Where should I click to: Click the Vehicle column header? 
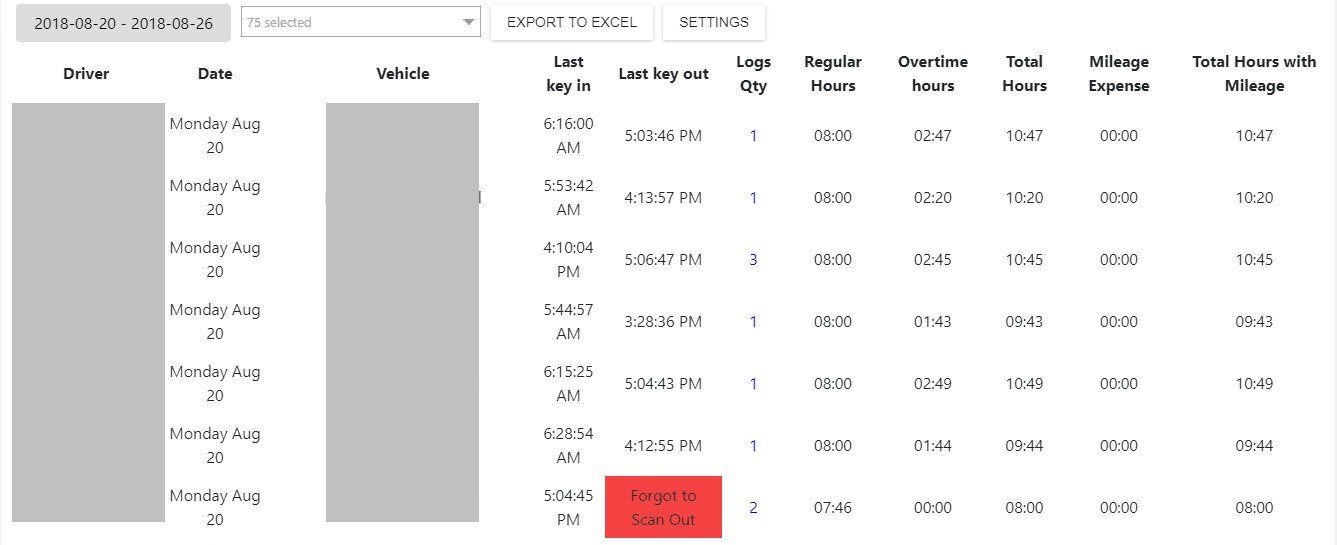pyautogui.click(x=403, y=74)
